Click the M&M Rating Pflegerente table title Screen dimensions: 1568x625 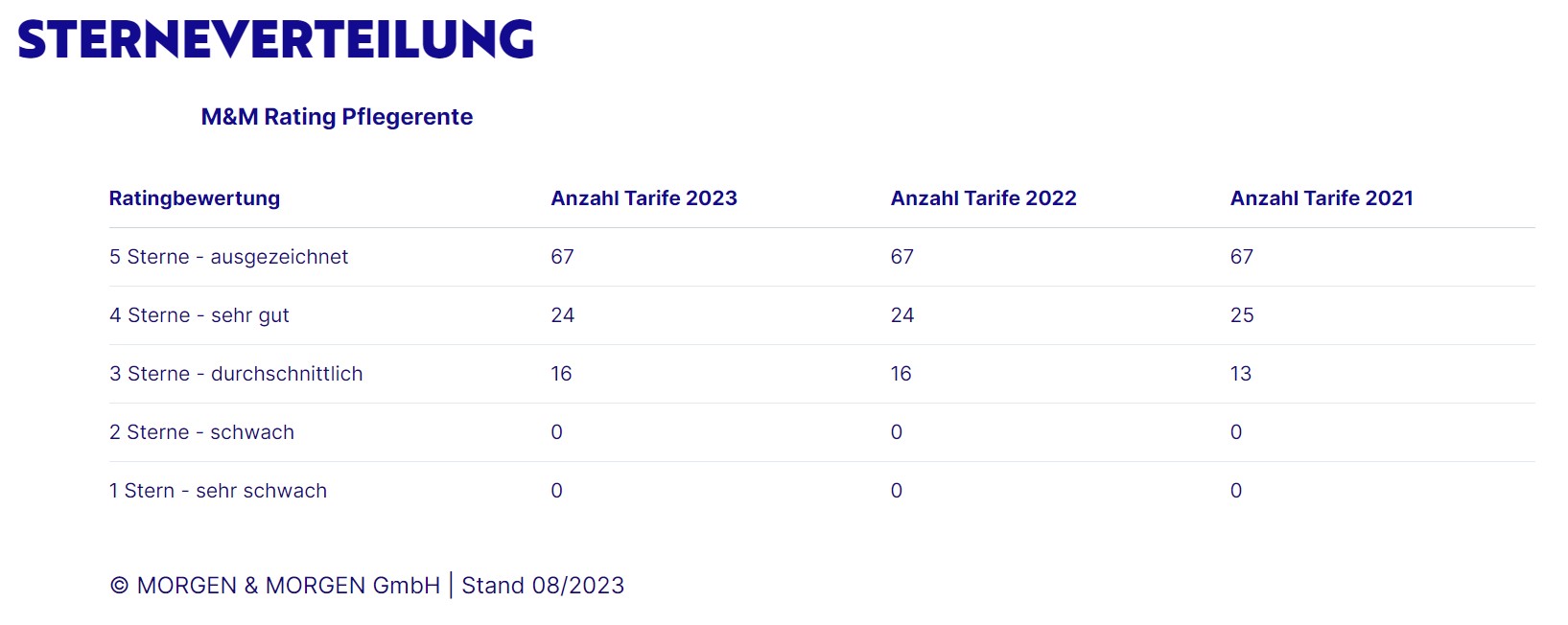click(337, 117)
